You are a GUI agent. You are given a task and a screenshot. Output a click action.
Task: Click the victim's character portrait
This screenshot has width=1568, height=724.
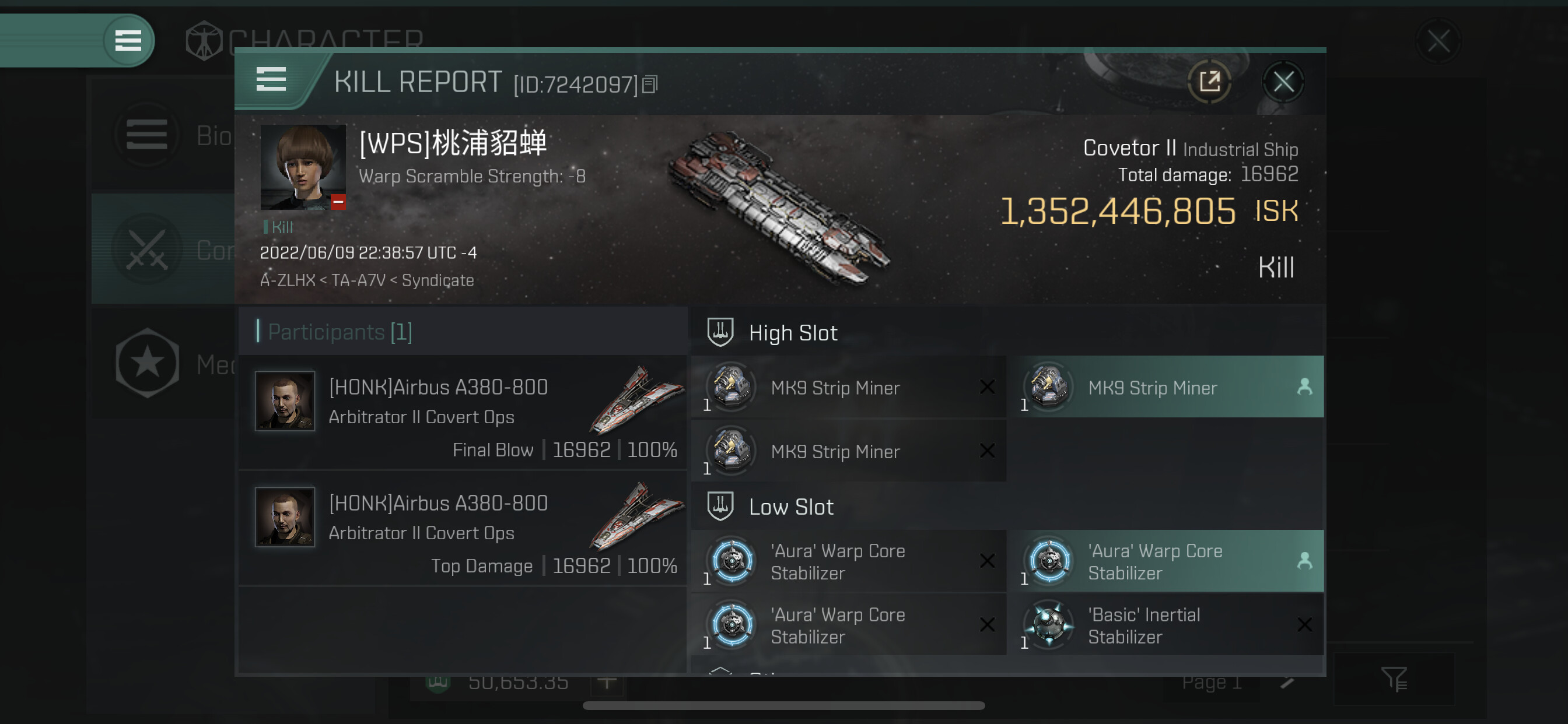(303, 167)
